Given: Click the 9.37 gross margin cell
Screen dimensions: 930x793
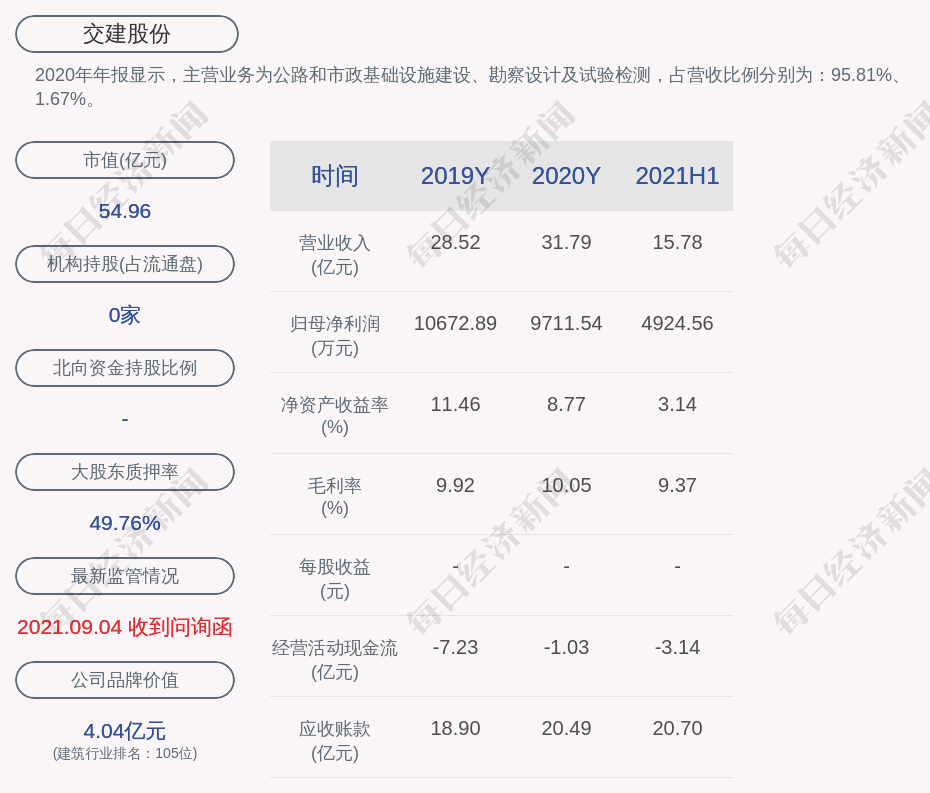Looking at the screenshot, I should tap(677, 485).
